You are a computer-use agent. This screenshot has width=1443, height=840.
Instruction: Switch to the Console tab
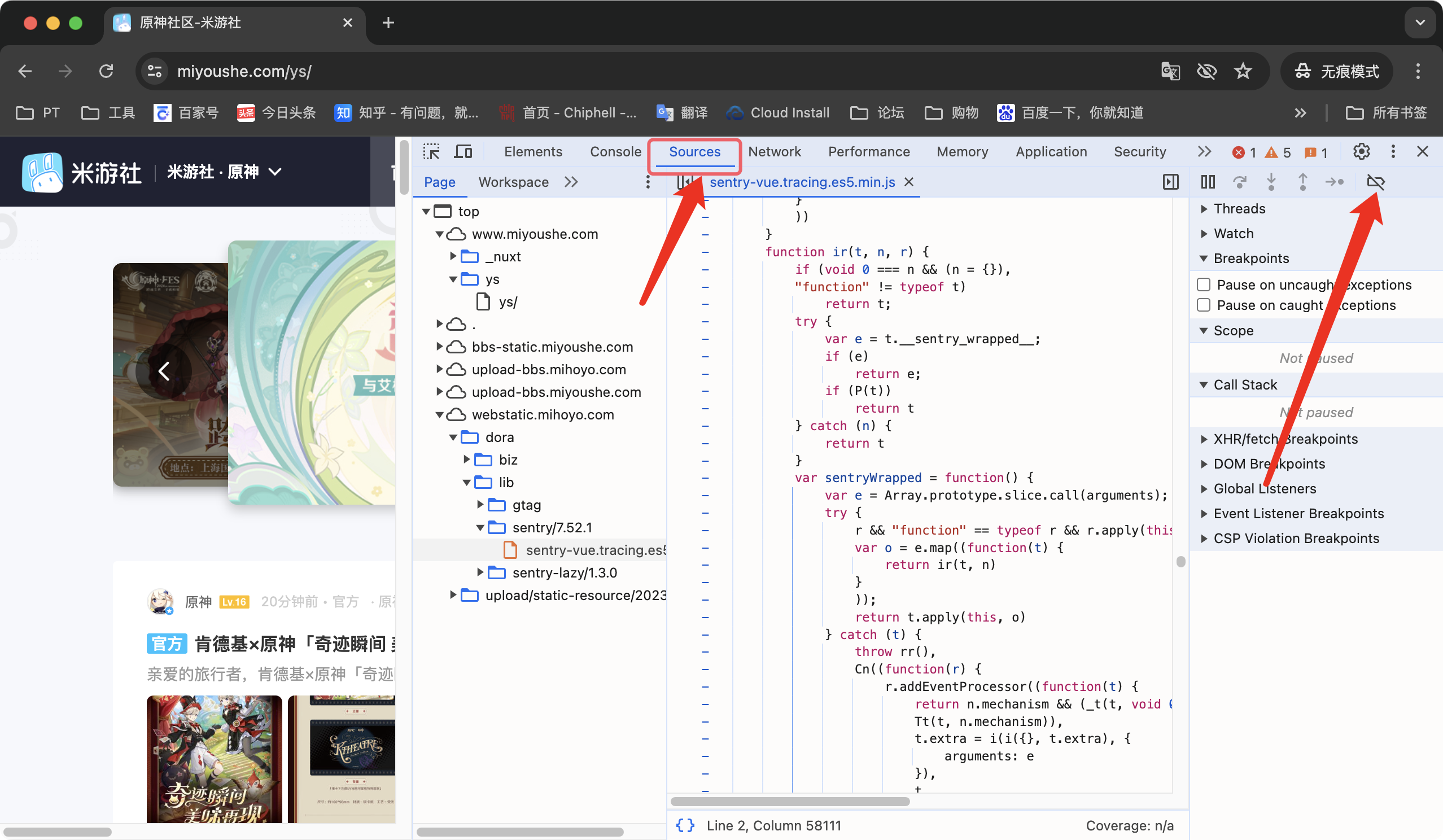coord(615,152)
